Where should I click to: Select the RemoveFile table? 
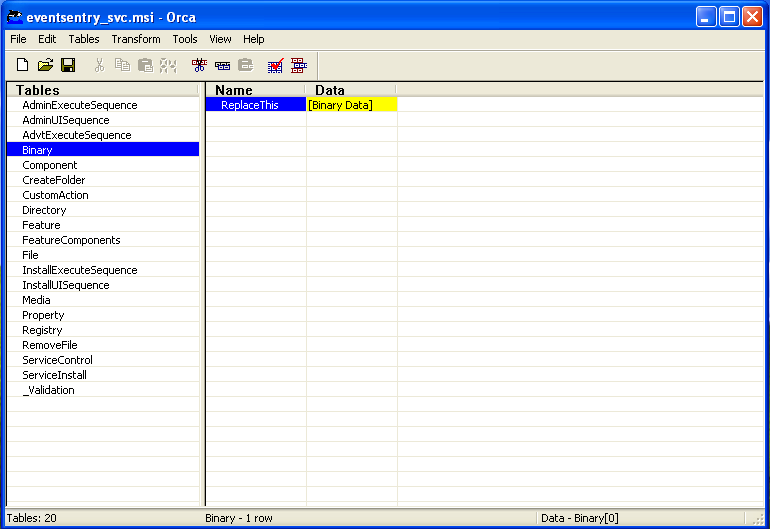(103, 345)
